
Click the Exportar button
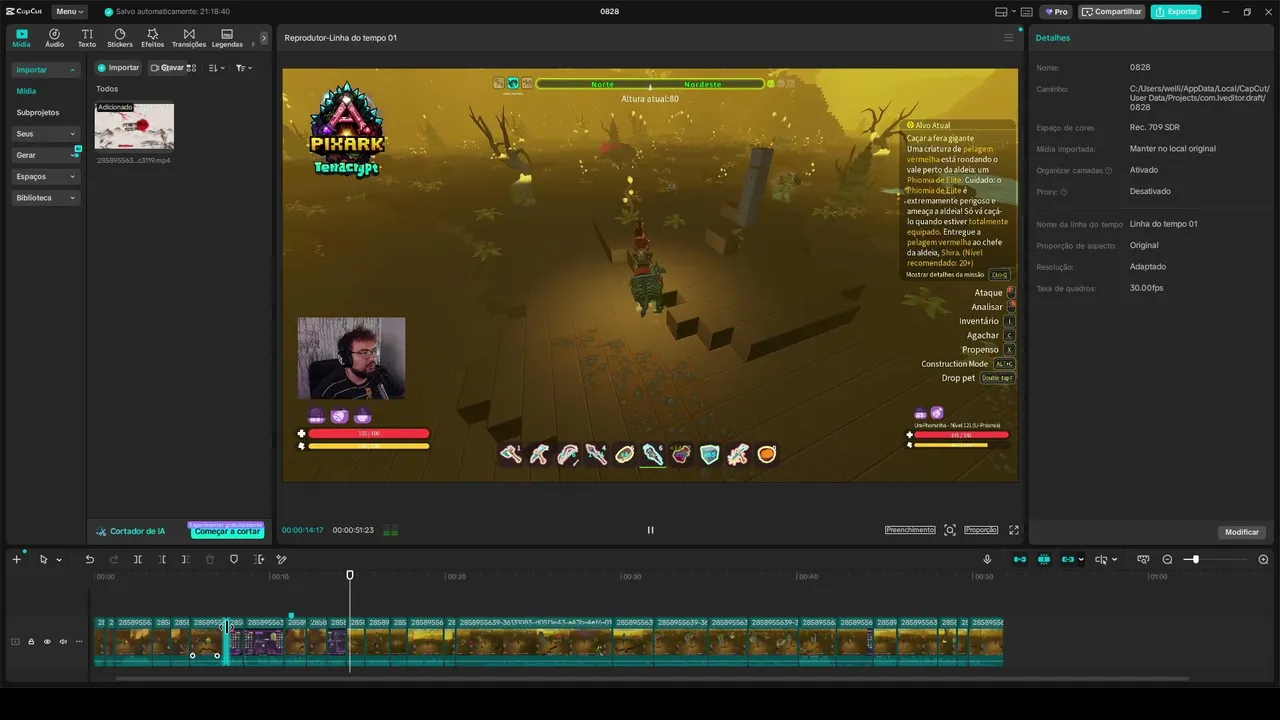coord(1176,12)
